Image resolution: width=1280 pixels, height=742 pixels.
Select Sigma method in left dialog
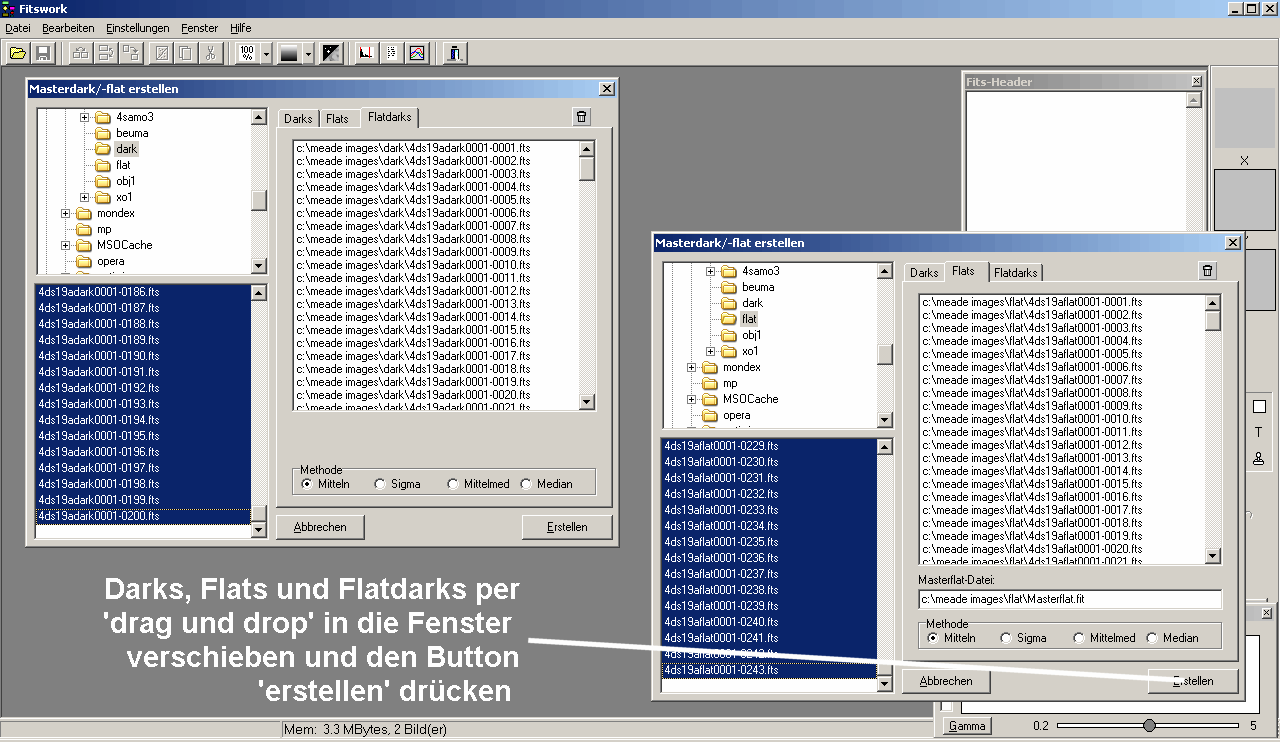(380, 484)
